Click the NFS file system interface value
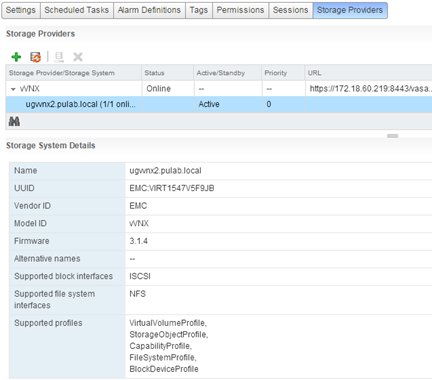 (x=138, y=294)
